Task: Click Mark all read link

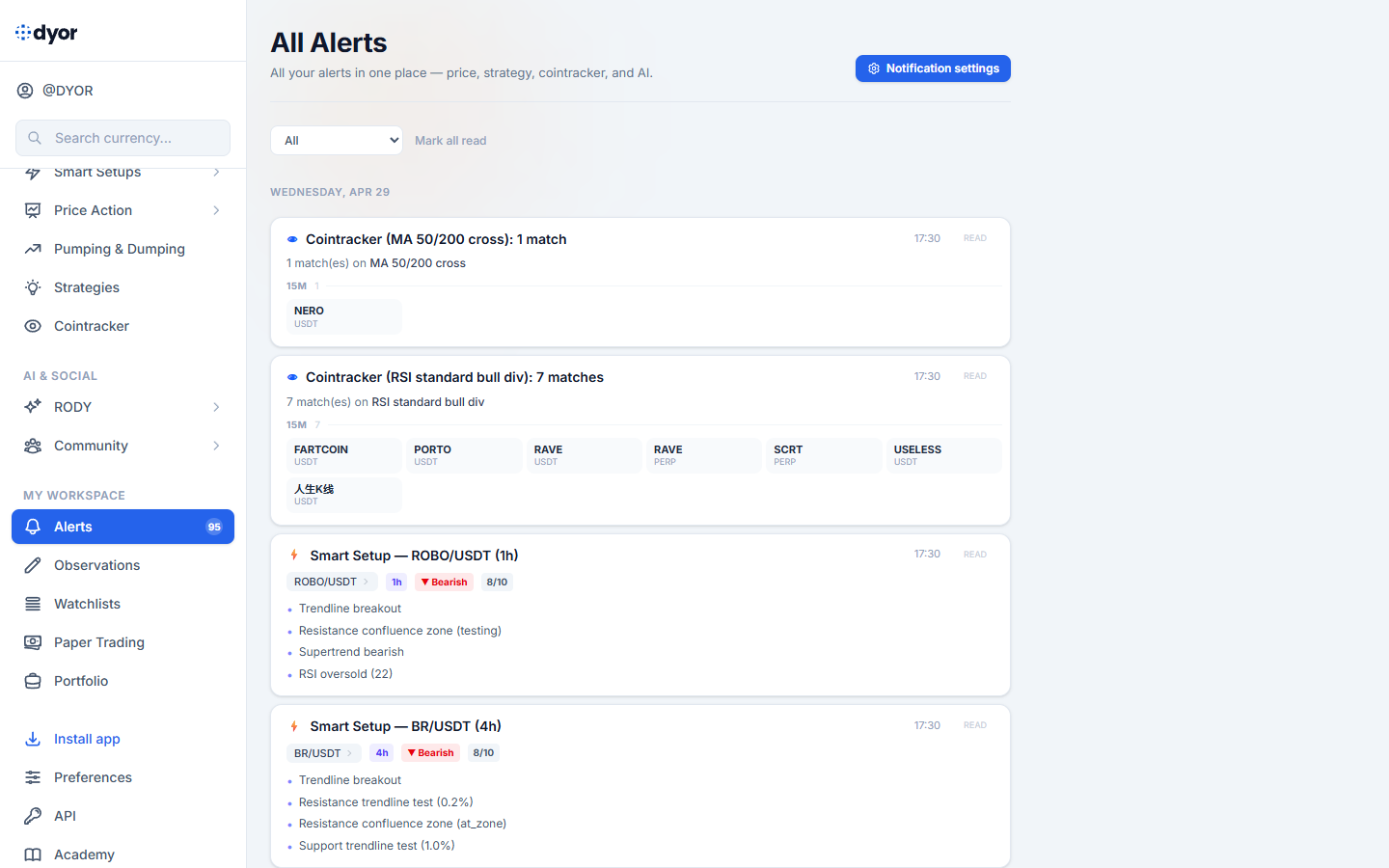Action: pyautogui.click(x=450, y=141)
